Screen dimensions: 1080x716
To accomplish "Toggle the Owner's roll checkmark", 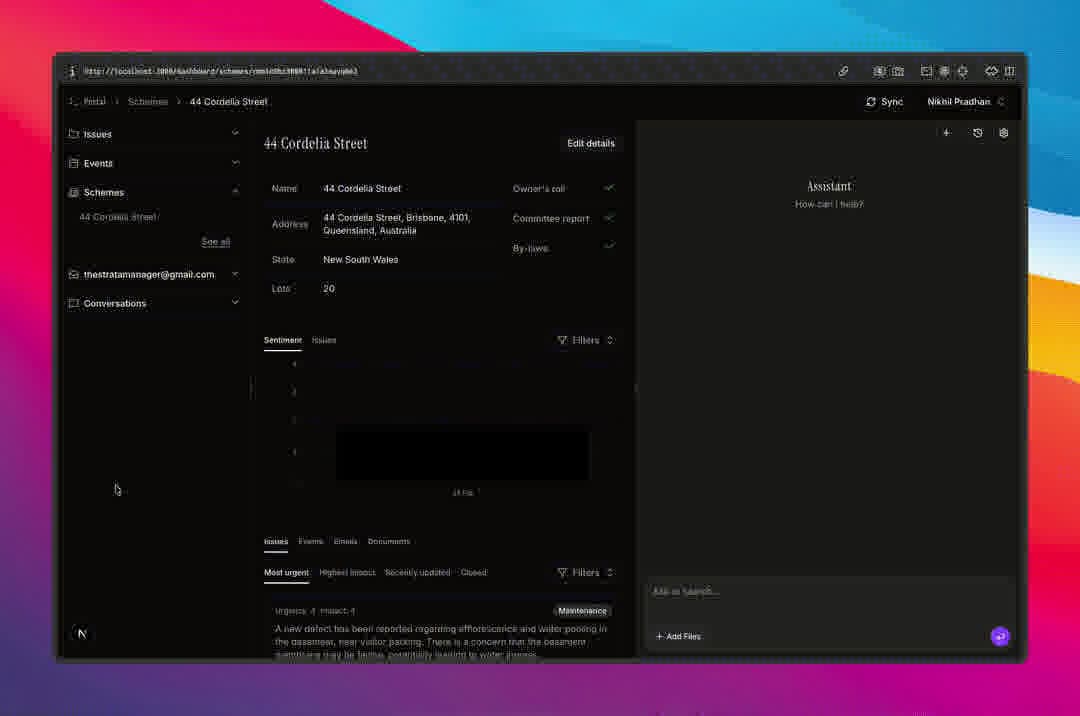I will [x=609, y=188].
